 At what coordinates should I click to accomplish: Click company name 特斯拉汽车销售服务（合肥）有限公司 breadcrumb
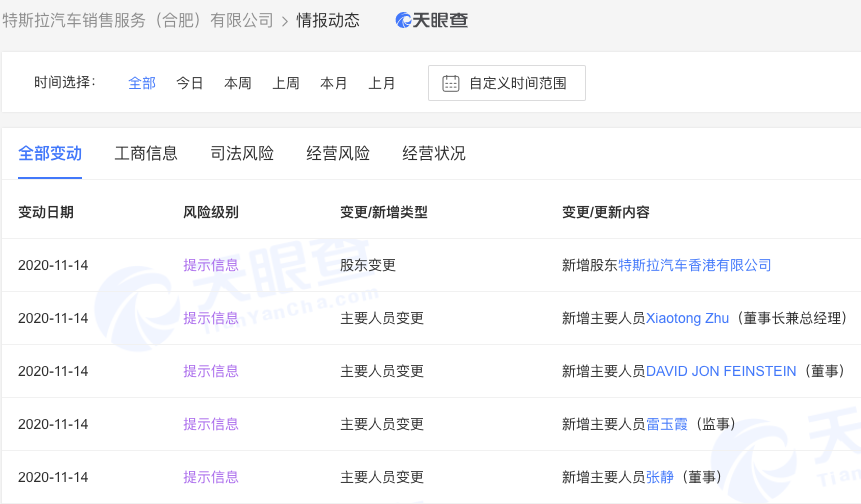(138, 20)
